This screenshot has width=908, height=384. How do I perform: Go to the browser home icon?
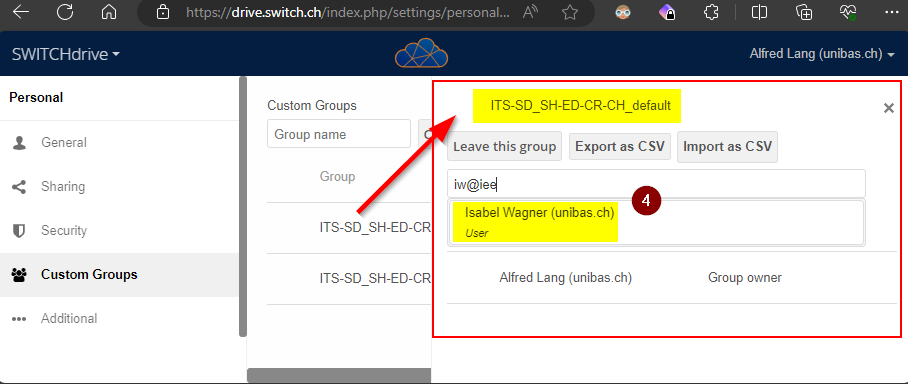(x=108, y=12)
